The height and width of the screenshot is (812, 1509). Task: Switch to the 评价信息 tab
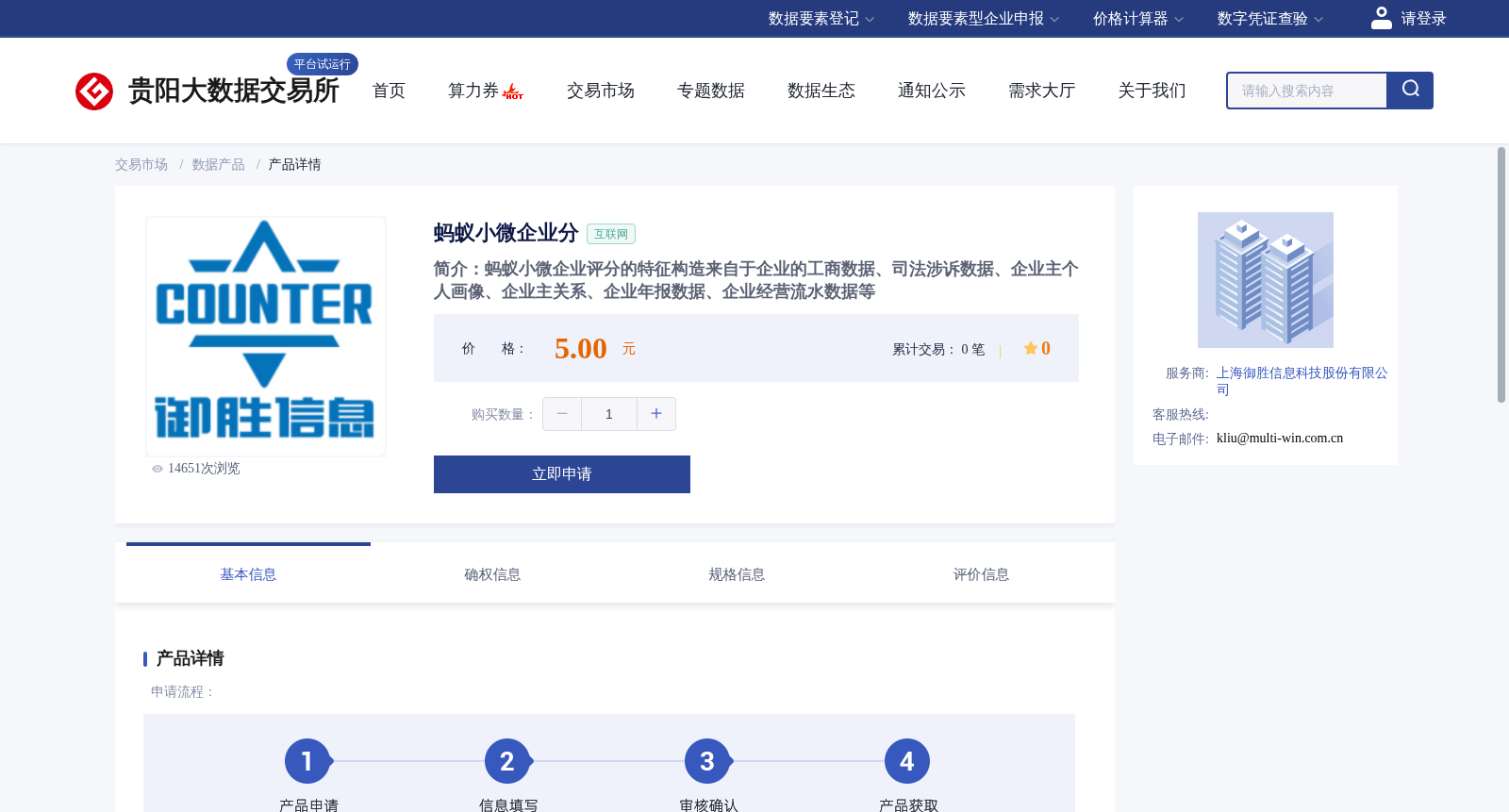tap(981, 574)
